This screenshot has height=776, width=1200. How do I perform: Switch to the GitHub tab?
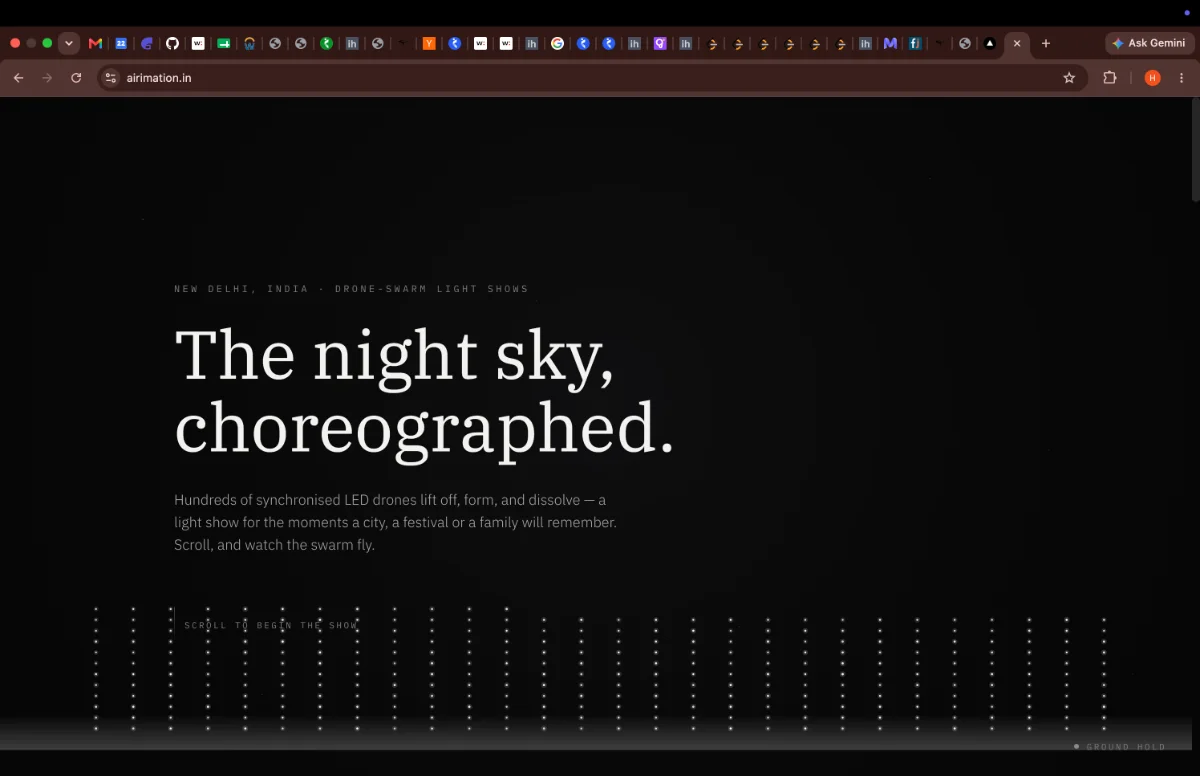(172, 44)
